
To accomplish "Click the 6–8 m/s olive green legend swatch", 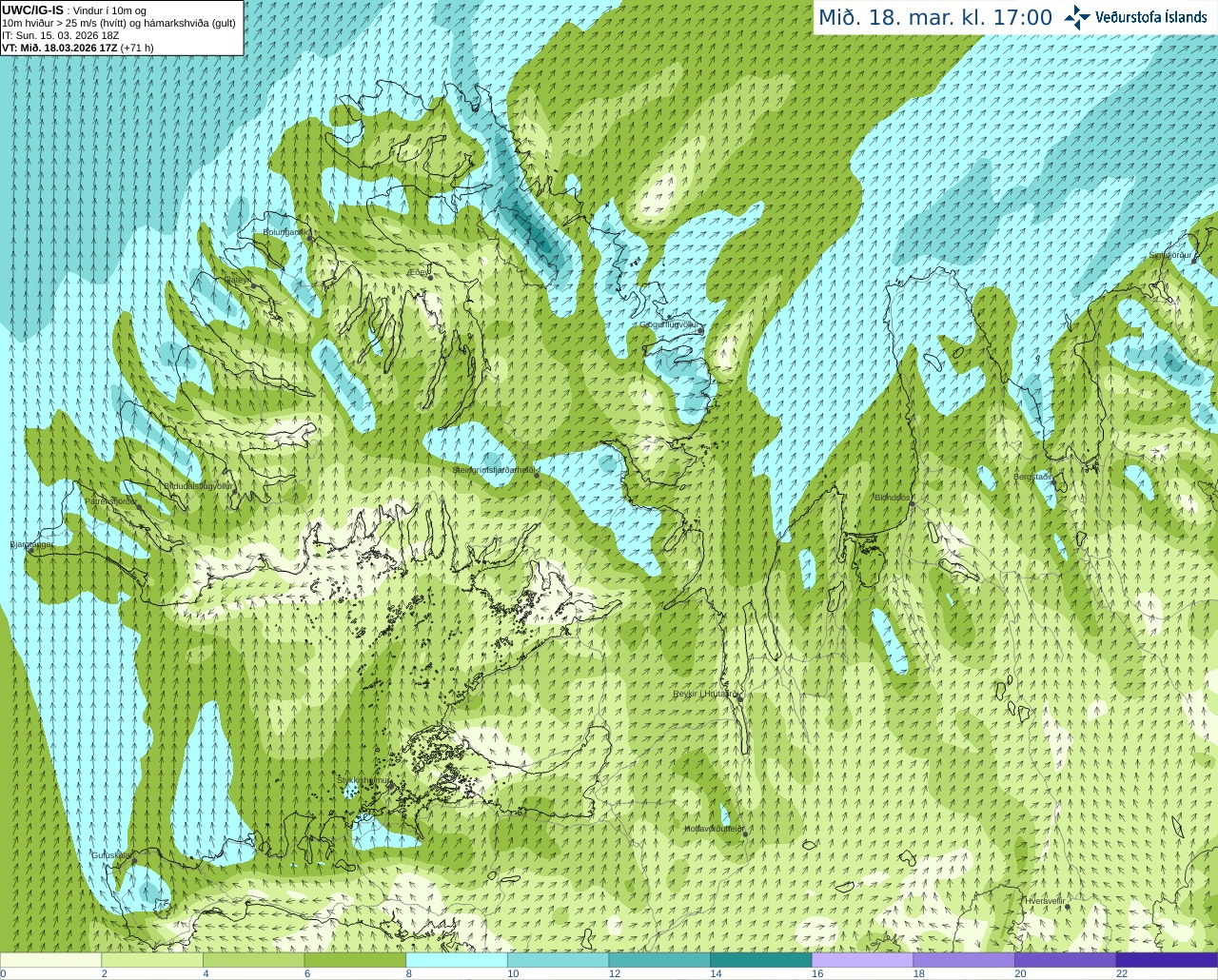I will [x=355, y=960].
